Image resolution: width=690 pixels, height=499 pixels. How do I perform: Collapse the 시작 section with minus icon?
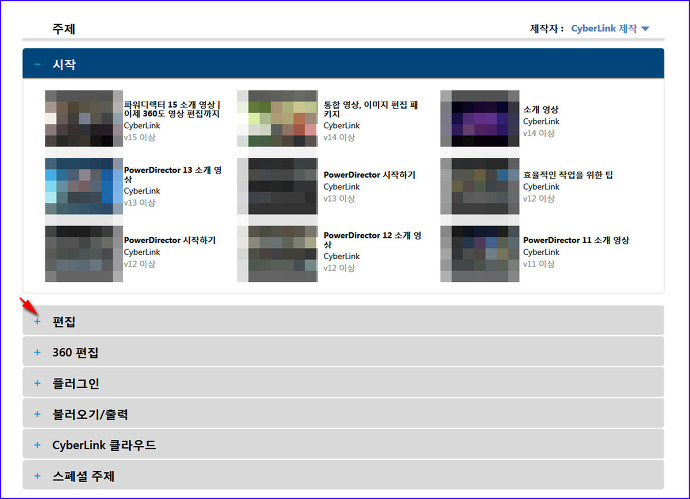[x=37, y=64]
